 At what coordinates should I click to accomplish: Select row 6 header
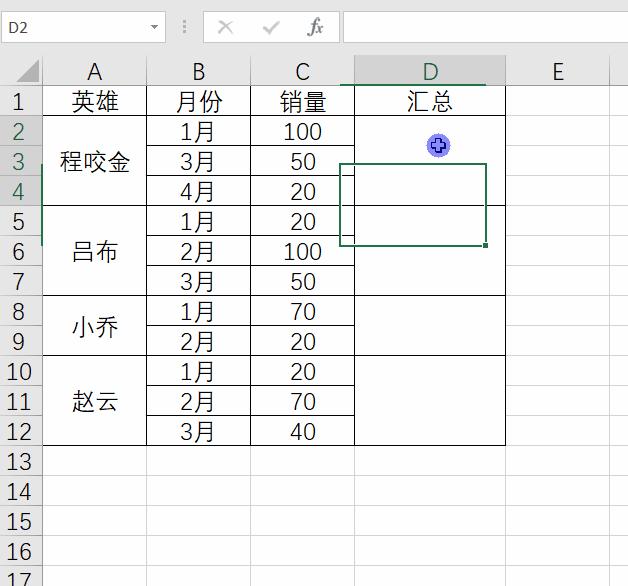21,251
